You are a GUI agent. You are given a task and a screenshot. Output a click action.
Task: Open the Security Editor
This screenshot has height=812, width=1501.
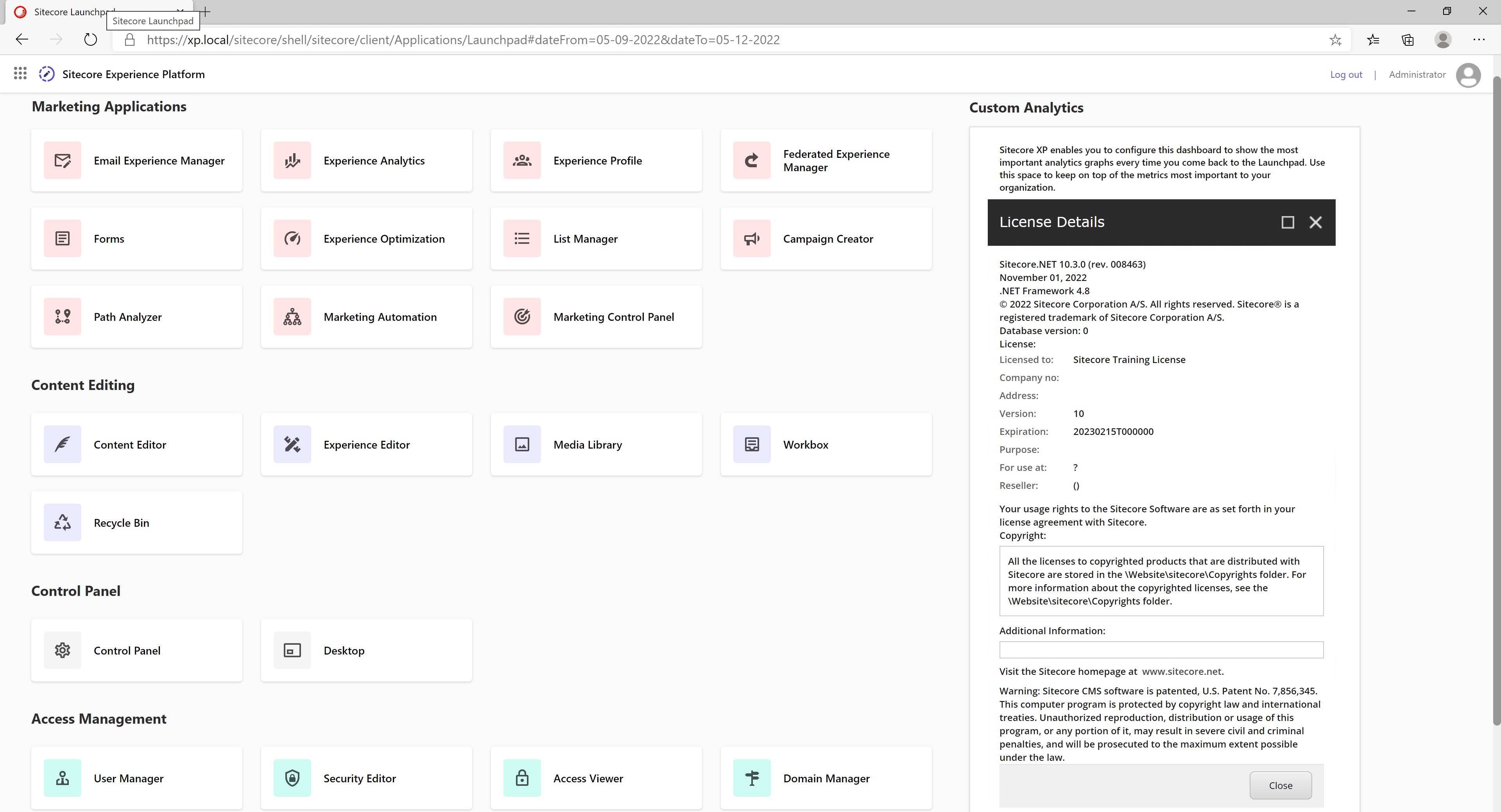tap(366, 778)
